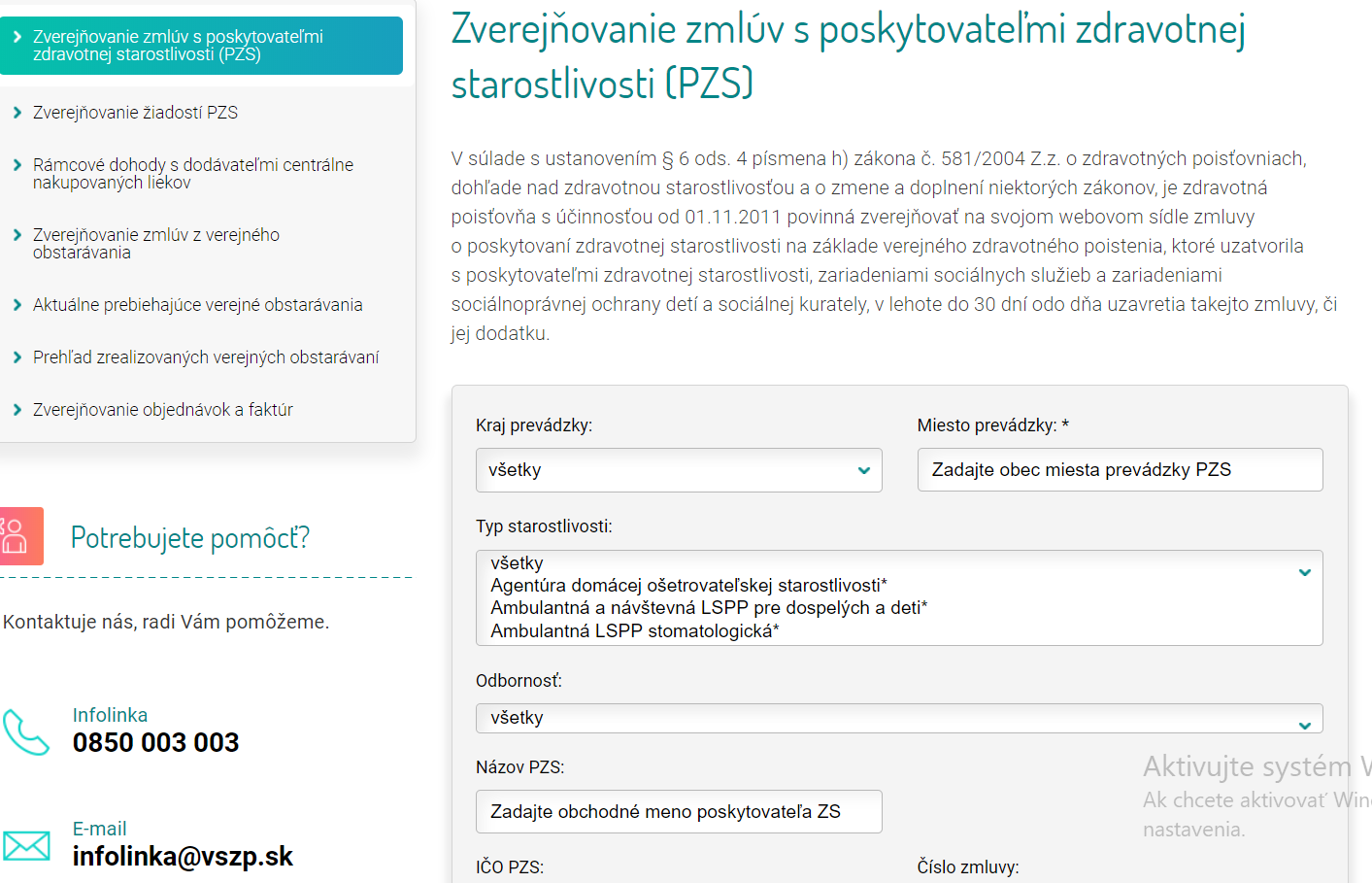The image size is (1372, 883).
Task: Click chevron beside Zverejňovanie objednávok a faktúr
Action: pyautogui.click(x=17, y=410)
